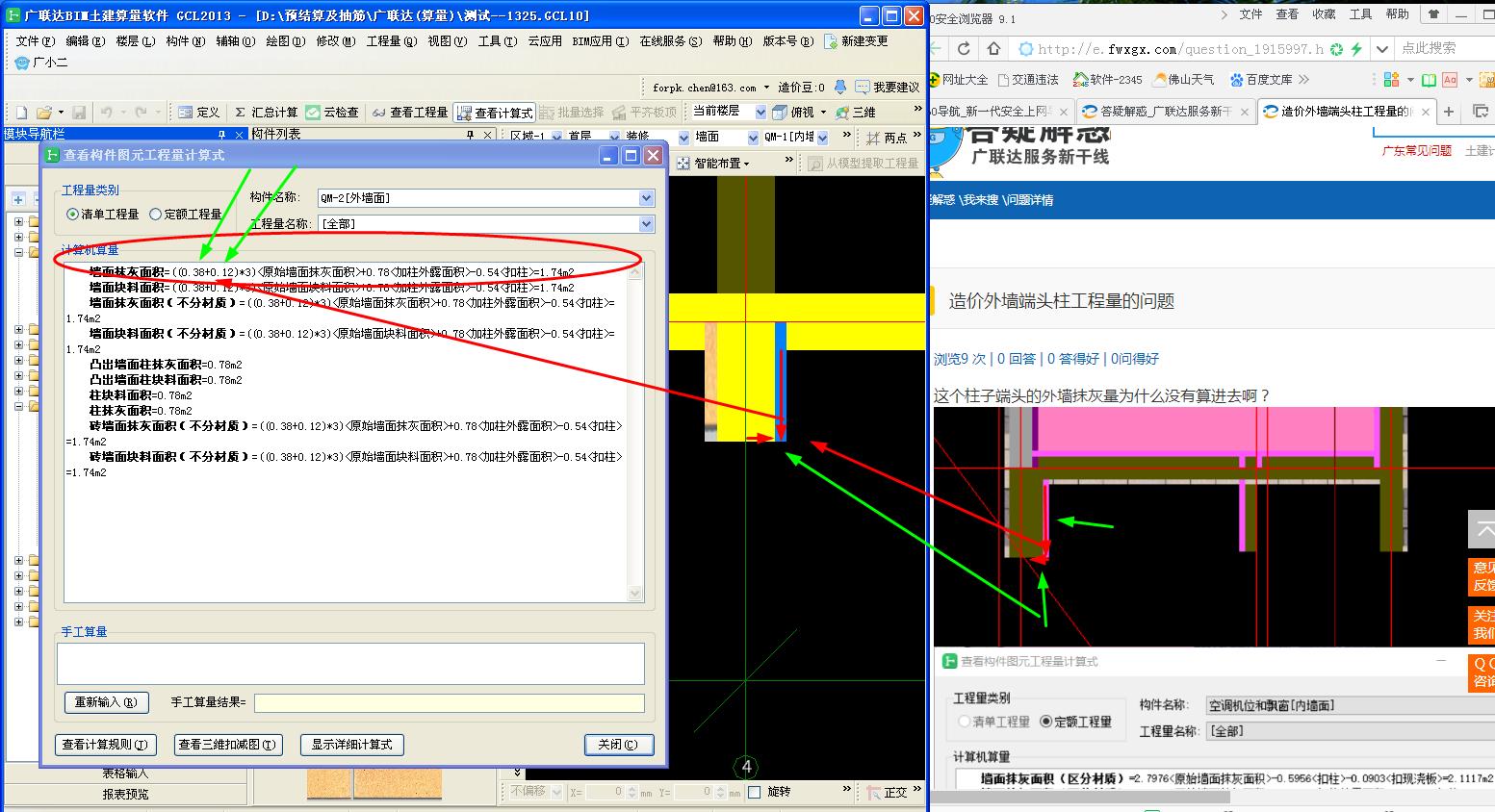Open 当前楼层 dropdown
Screen dimensions: 1495x812
click(x=760, y=113)
